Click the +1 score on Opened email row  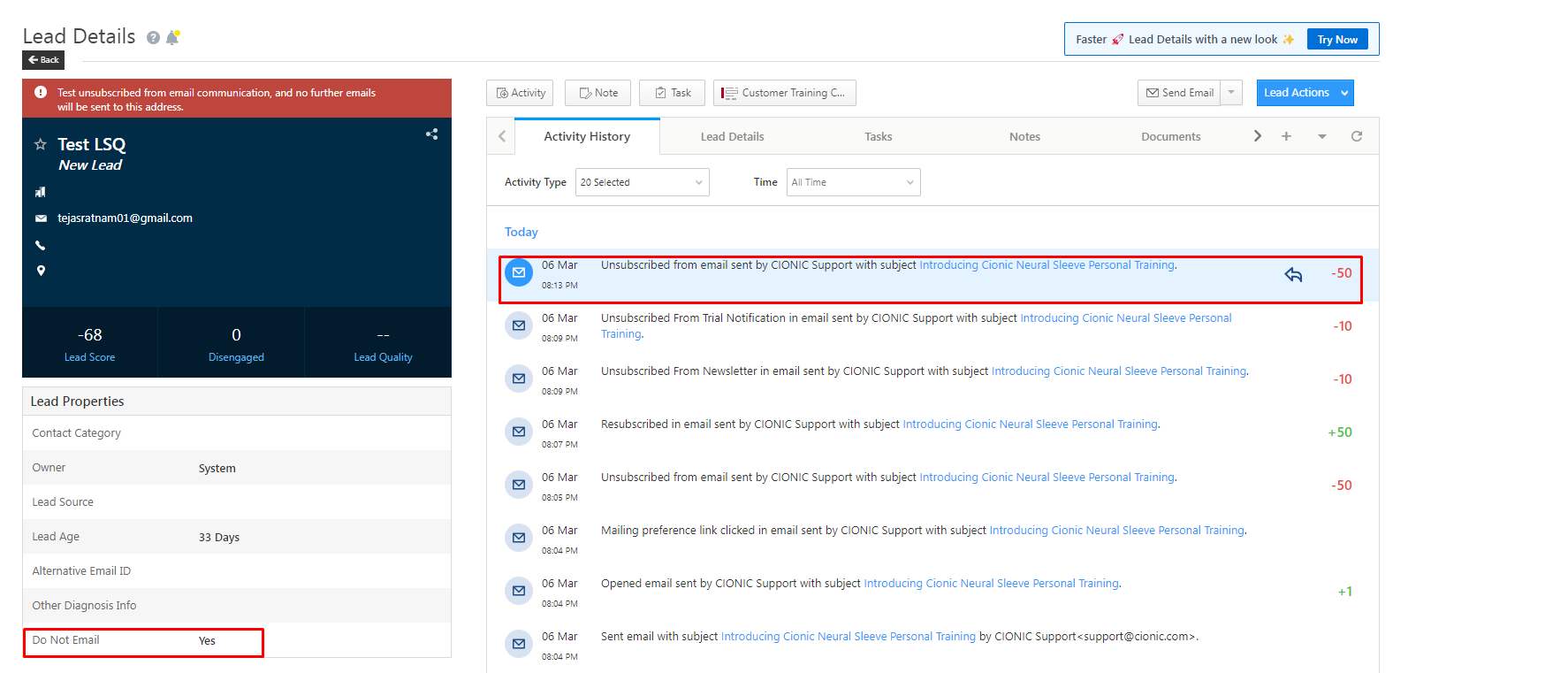click(1345, 592)
